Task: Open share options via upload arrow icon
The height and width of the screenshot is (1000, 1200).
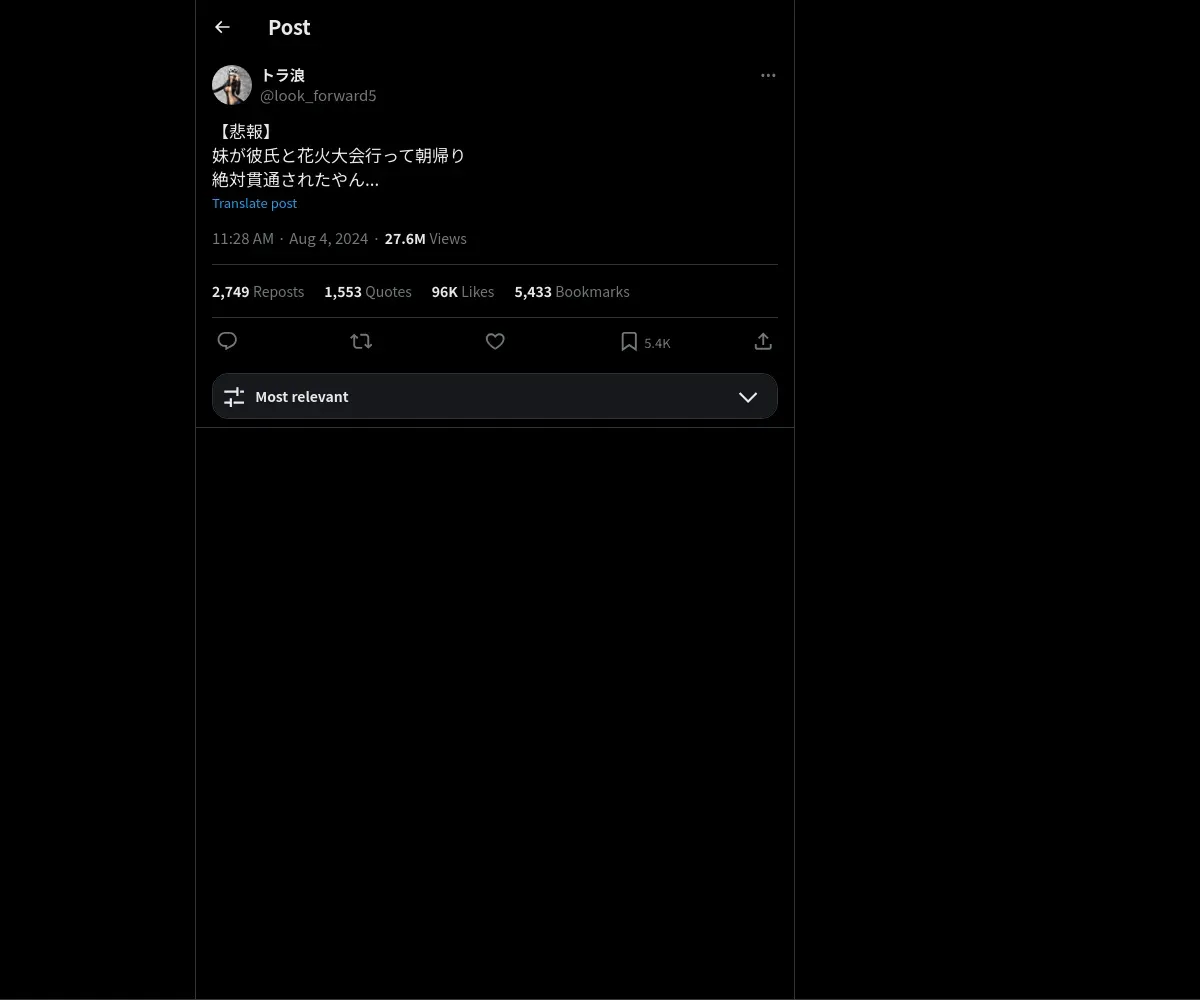Action: [x=763, y=341]
